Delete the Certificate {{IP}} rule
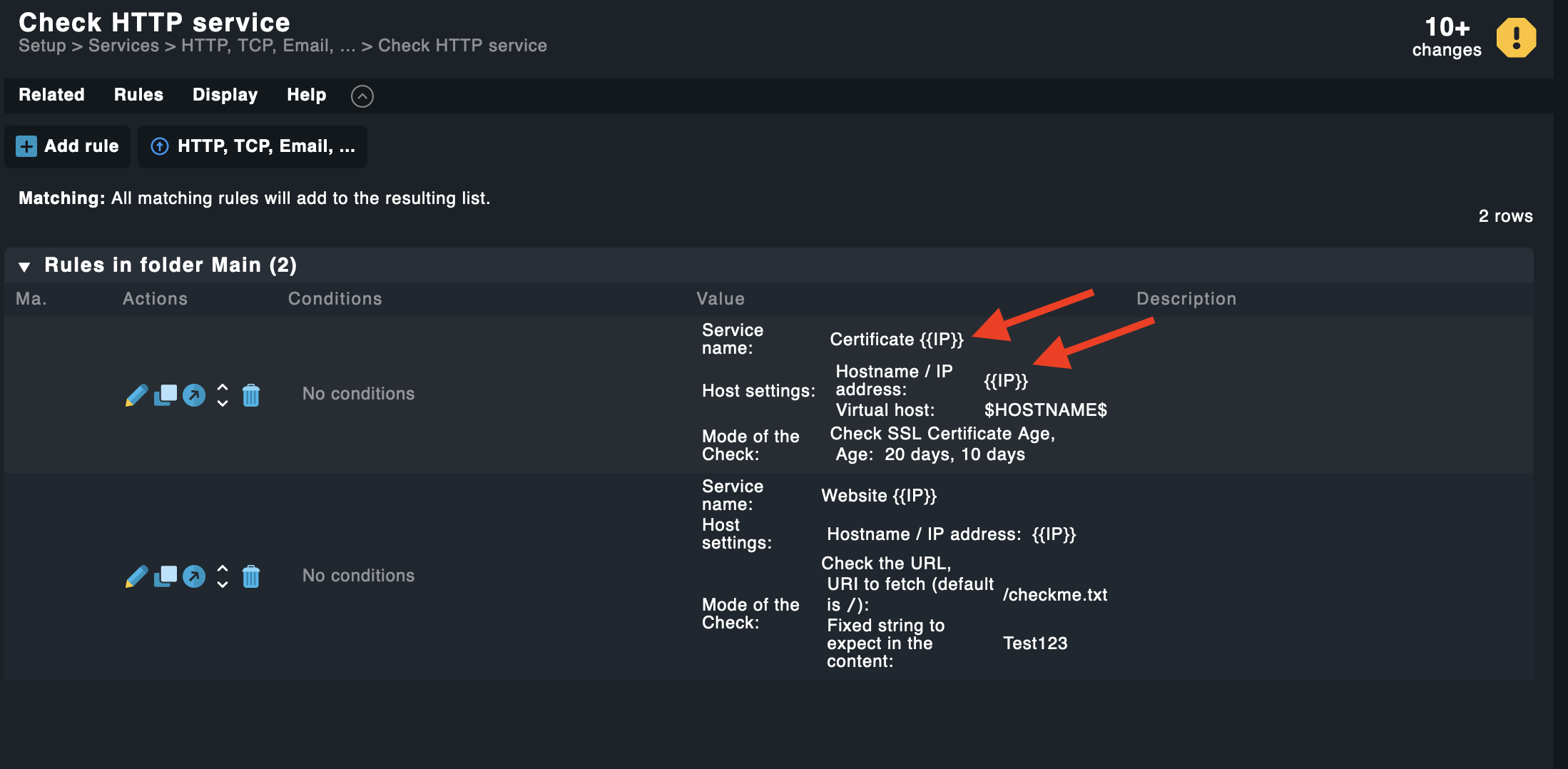The width and height of the screenshot is (1568, 769). 251,395
